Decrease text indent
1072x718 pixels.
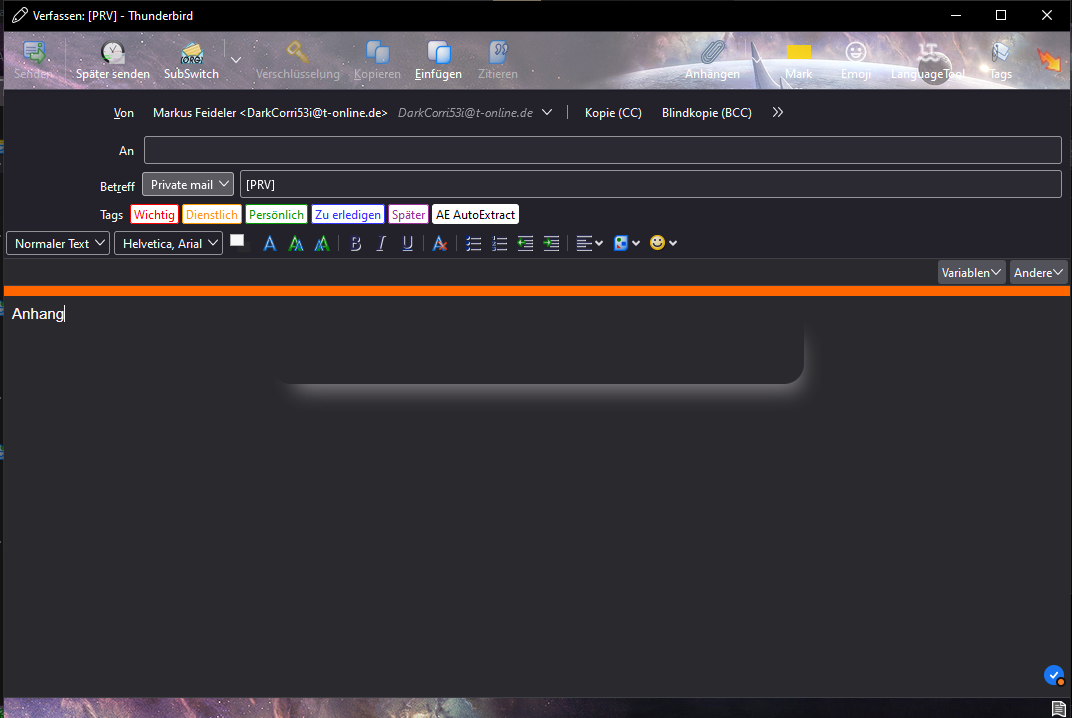click(525, 243)
